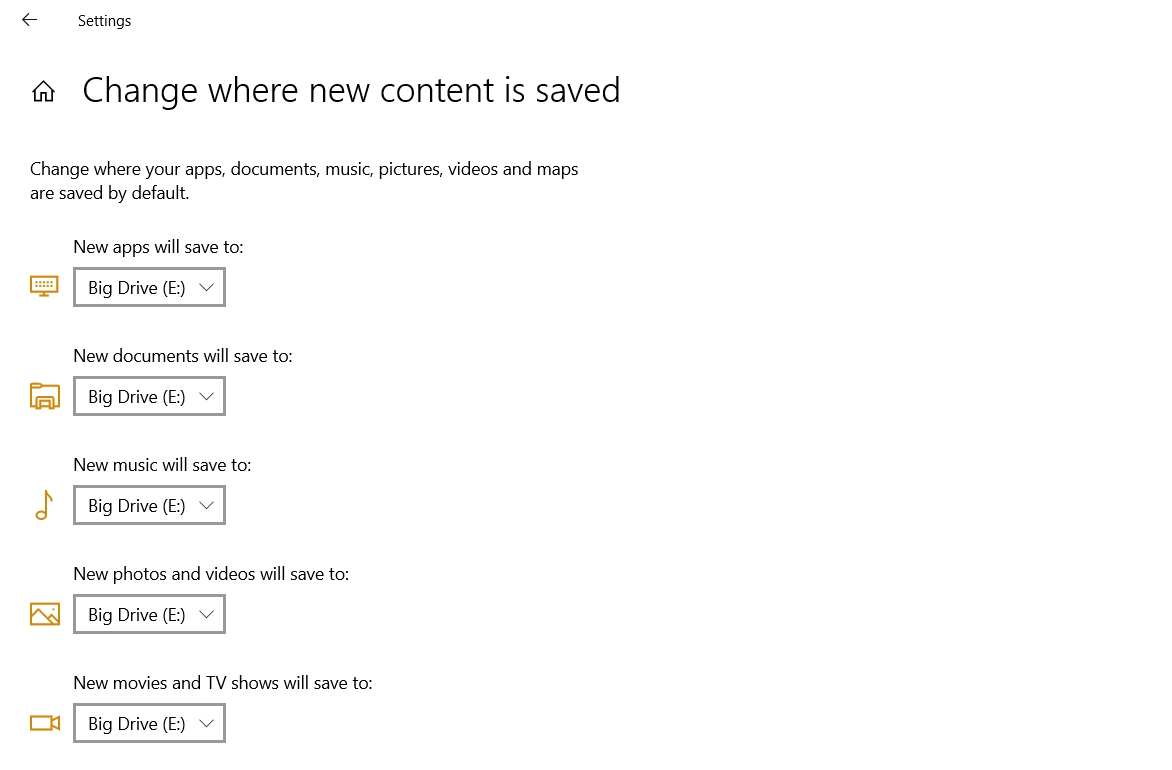Click the "Change where new content is saved" heading
This screenshot has width=1172, height=770.
click(351, 90)
